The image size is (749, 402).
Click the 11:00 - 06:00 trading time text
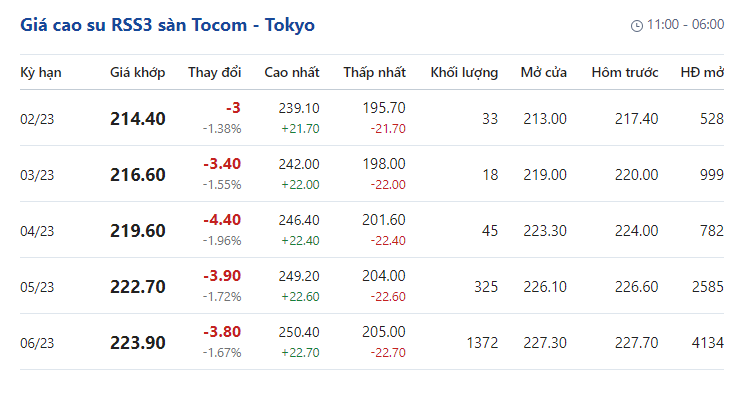click(685, 24)
